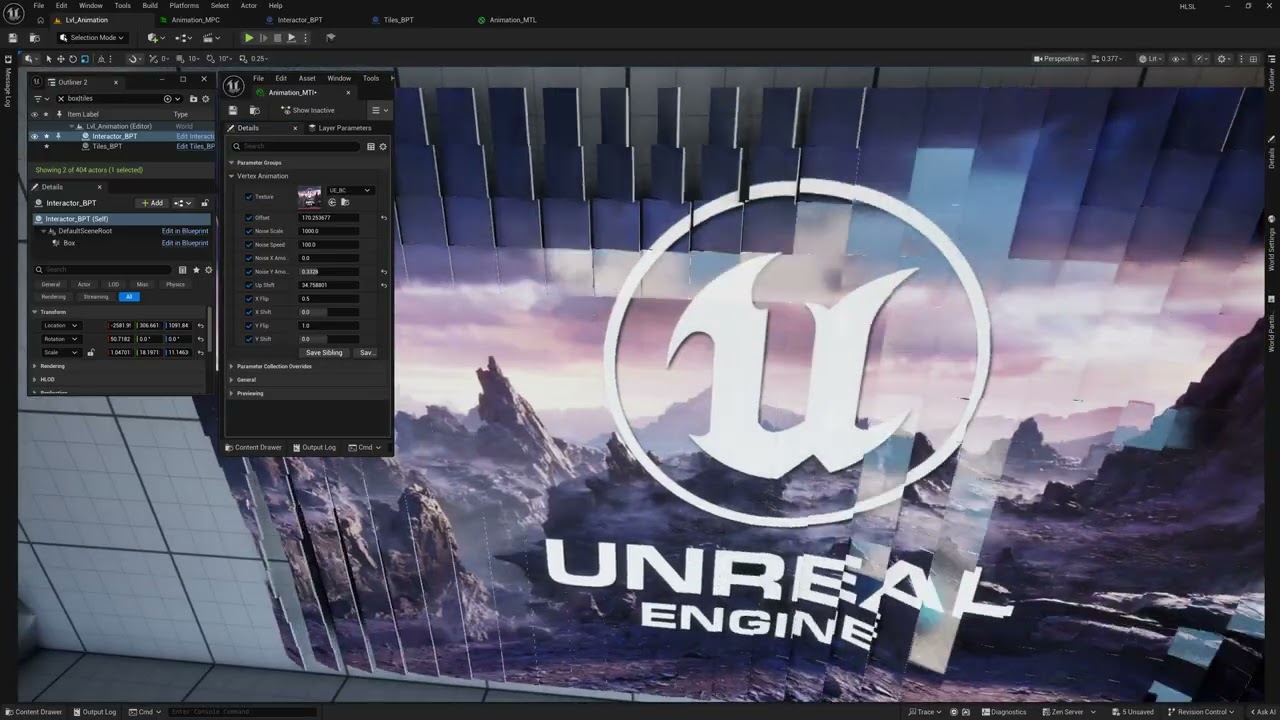Click Outliner settings gear icon
Screen dimensions: 1280x720
tap(206, 99)
